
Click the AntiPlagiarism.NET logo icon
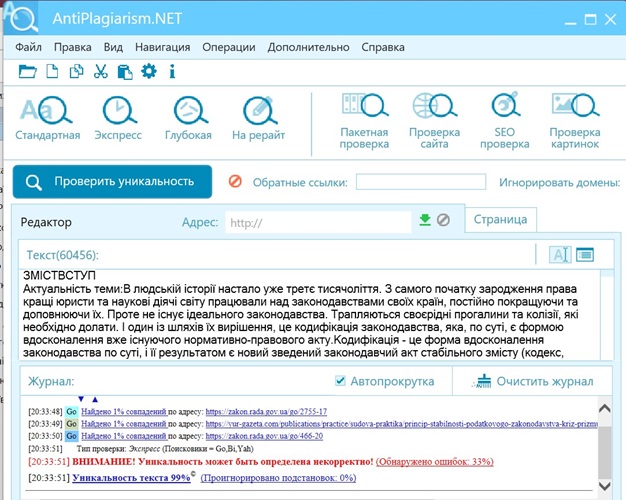click(22, 17)
